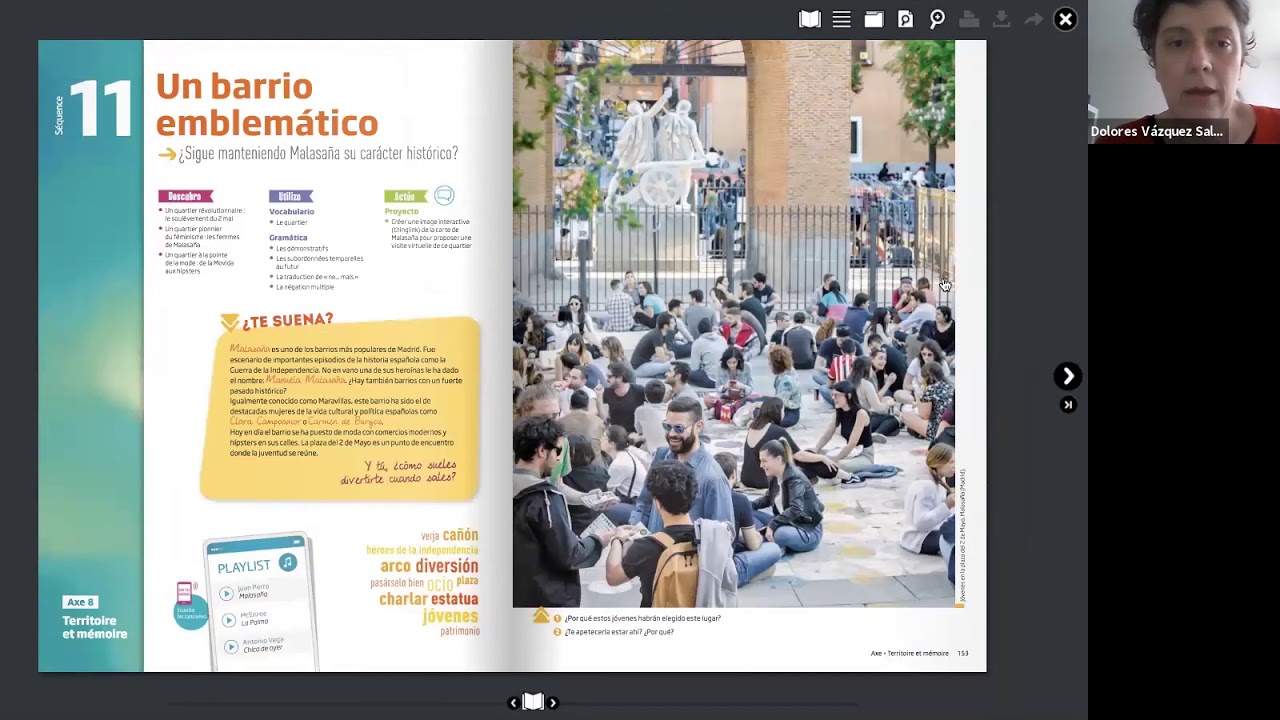Activate the zoom magnifier tool
Image resolution: width=1280 pixels, height=720 pixels.
point(937,19)
